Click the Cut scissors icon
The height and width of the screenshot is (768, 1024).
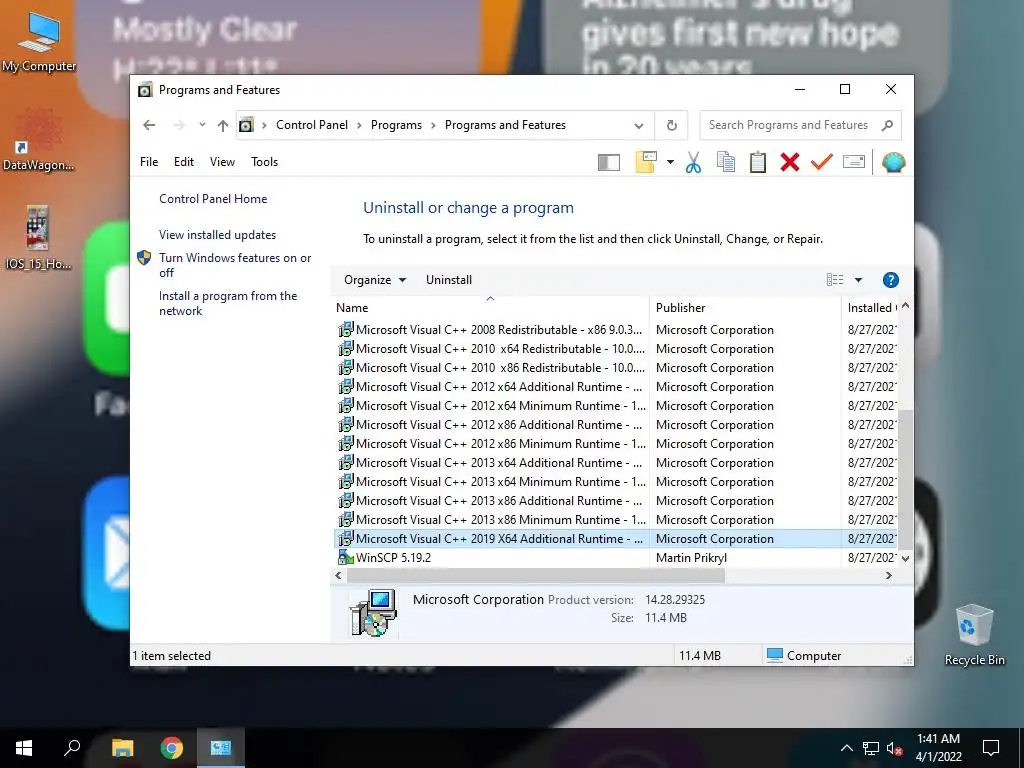click(x=693, y=162)
